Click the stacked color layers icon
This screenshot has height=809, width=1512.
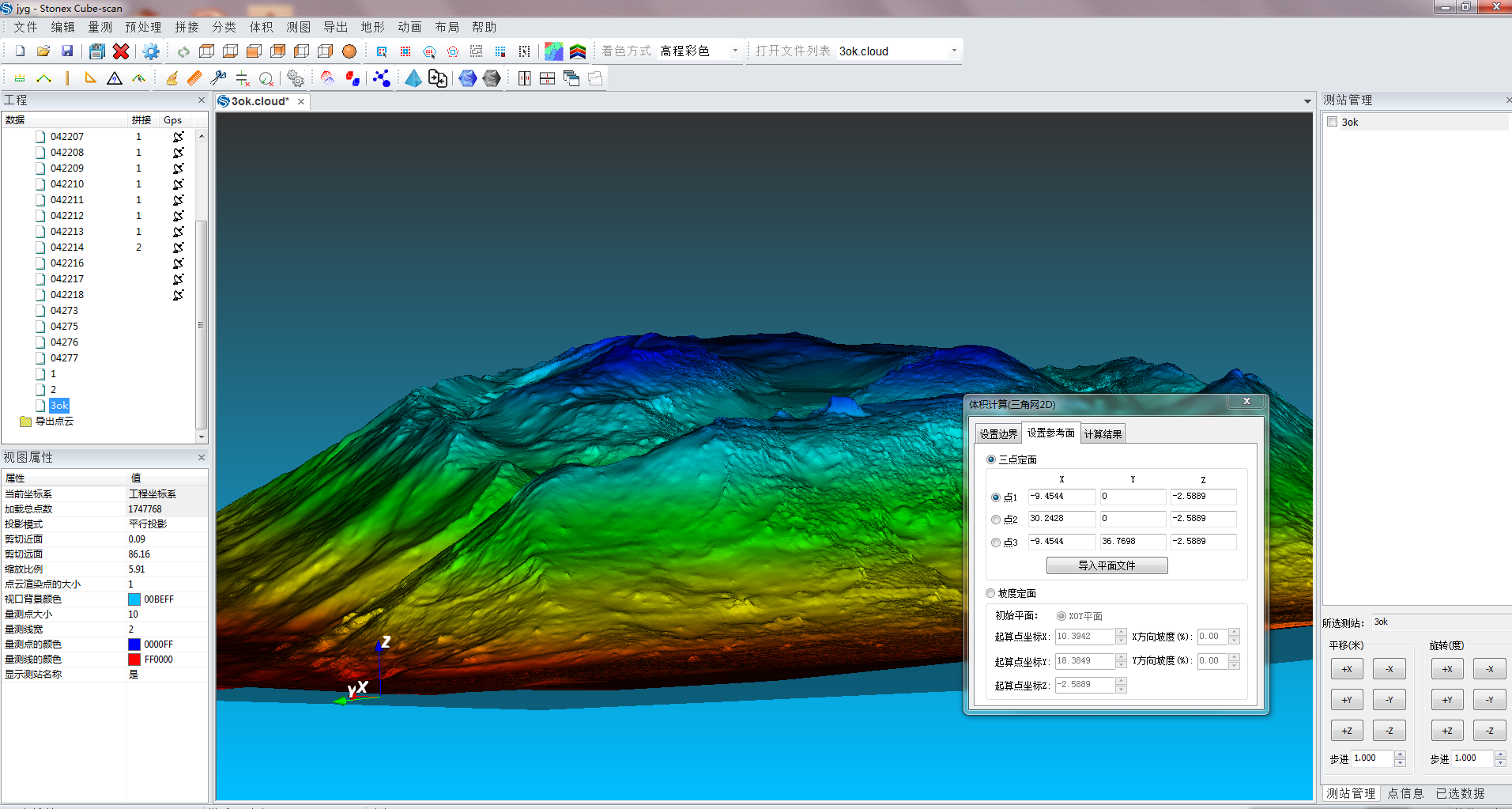(x=578, y=51)
